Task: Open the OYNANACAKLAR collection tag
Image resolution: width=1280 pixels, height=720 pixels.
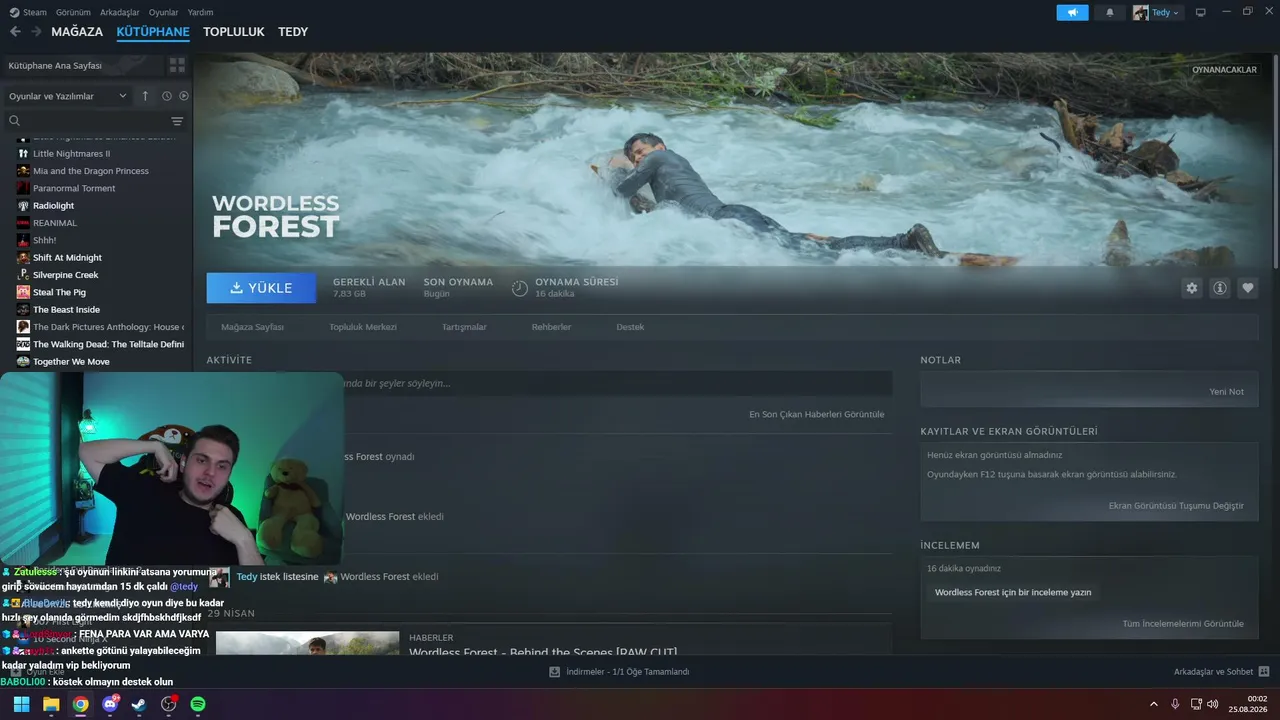Action: pos(1224,70)
